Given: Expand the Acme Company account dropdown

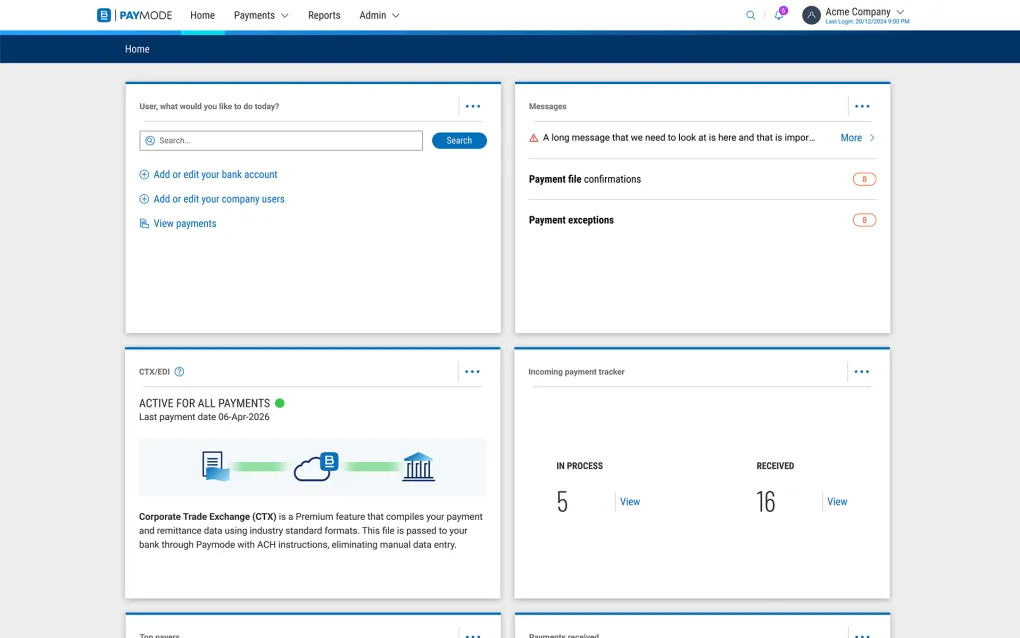Looking at the screenshot, I should coord(899,12).
